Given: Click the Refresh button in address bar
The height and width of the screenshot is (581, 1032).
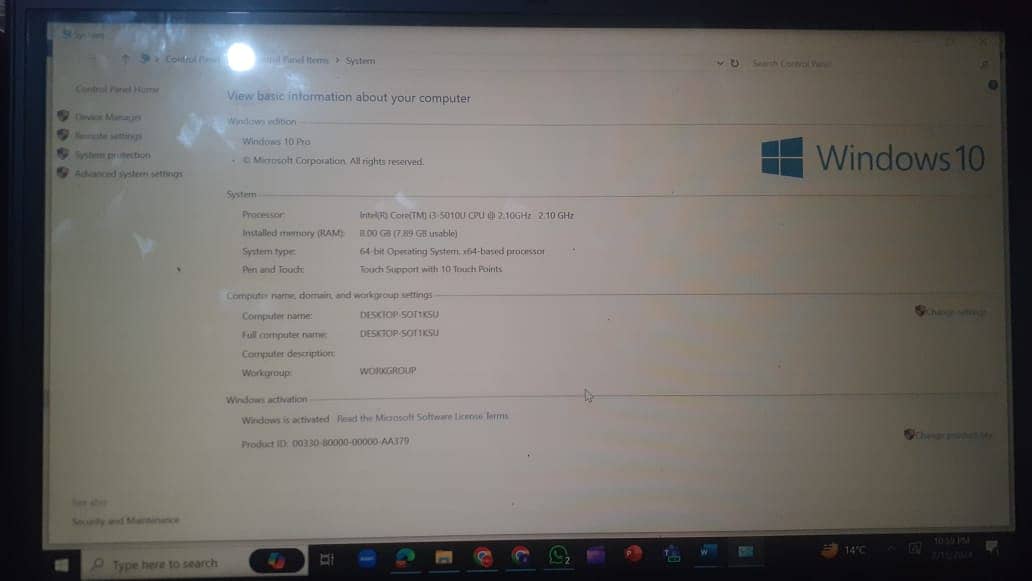Looking at the screenshot, I should pyautogui.click(x=735, y=63).
